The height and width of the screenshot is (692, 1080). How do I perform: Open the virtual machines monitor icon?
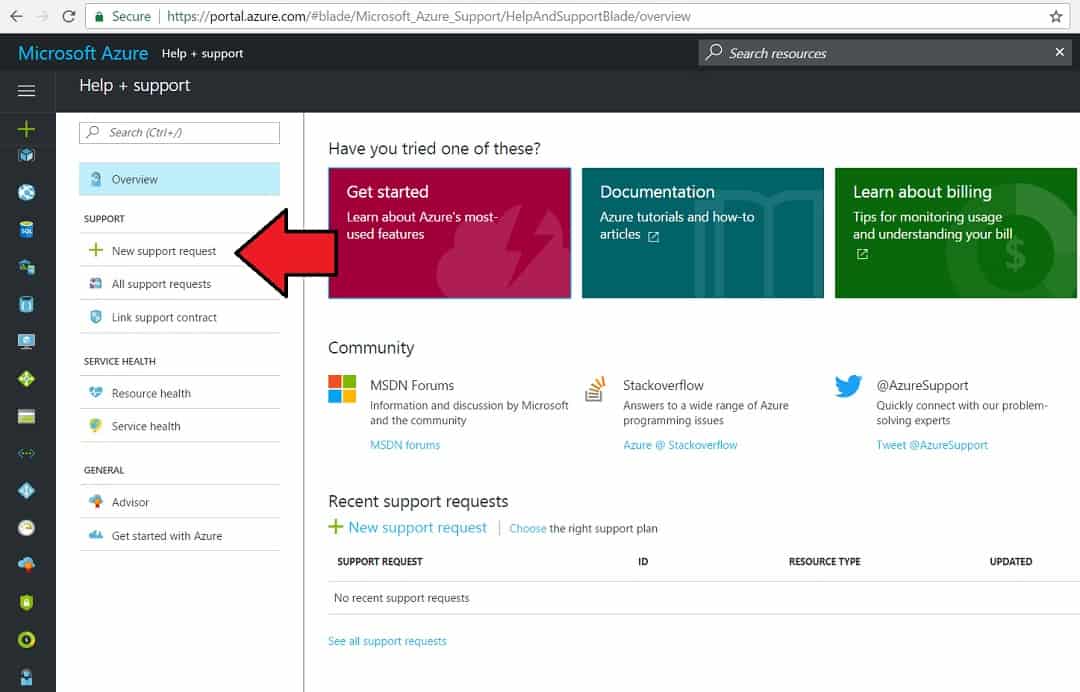click(26, 342)
